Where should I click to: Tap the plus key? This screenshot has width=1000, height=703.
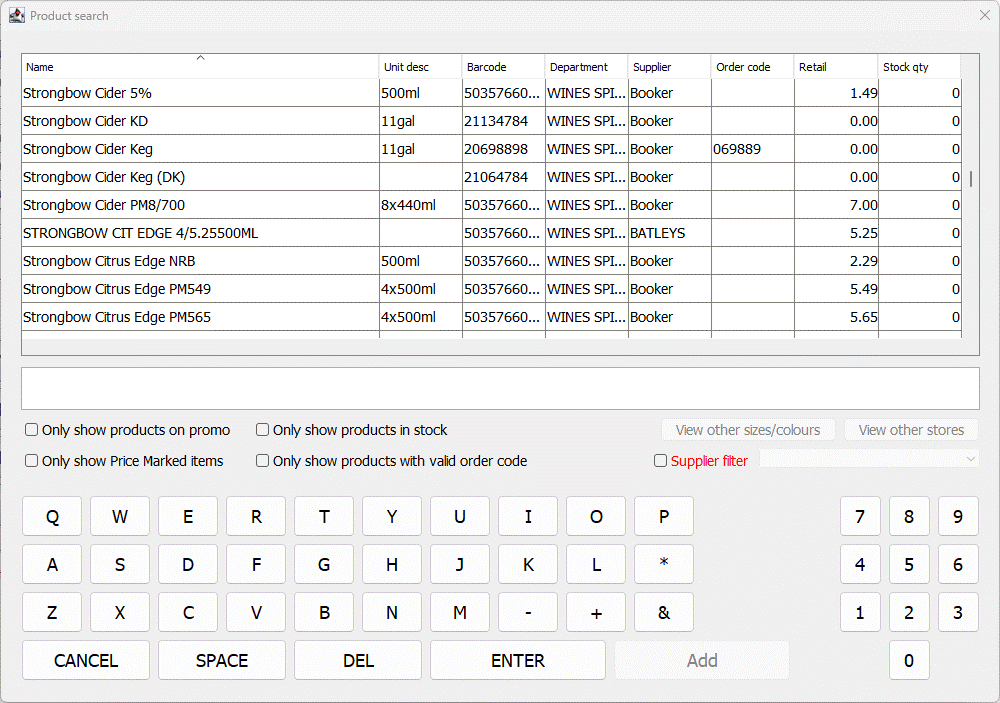tap(596, 612)
